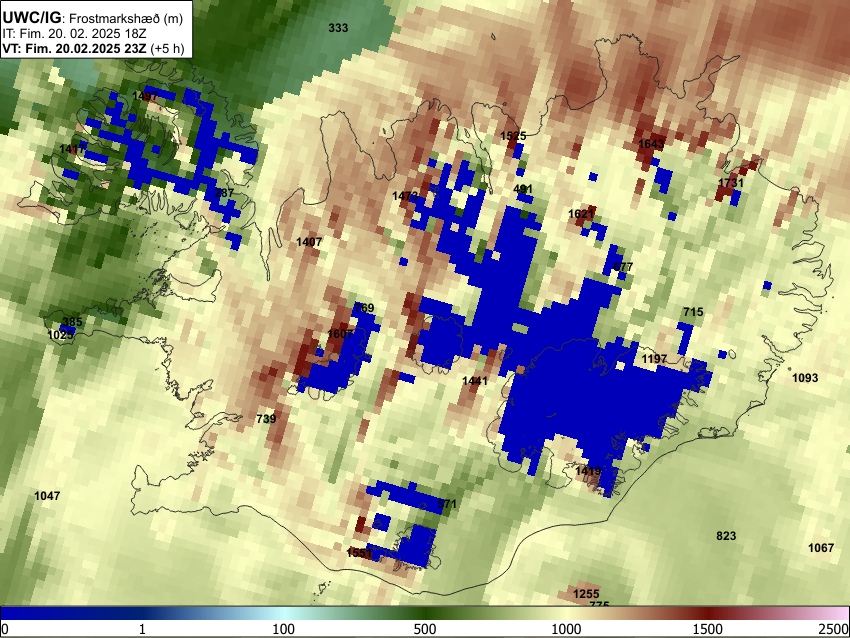Click the map value 1255
The width and height of the screenshot is (850, 638).
(x=587, y=594)
